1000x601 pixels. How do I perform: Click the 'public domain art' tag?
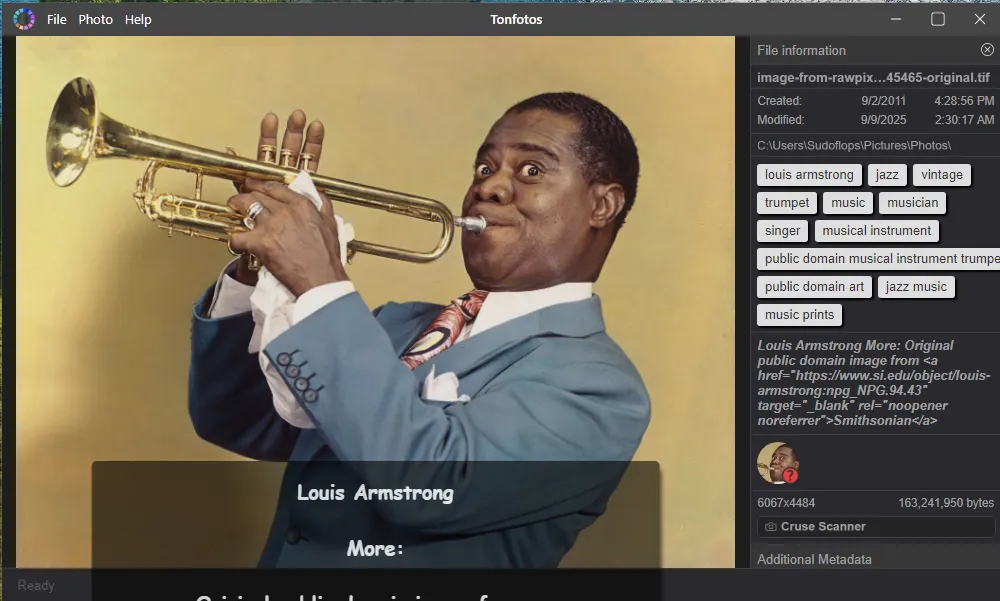point(814,287)
